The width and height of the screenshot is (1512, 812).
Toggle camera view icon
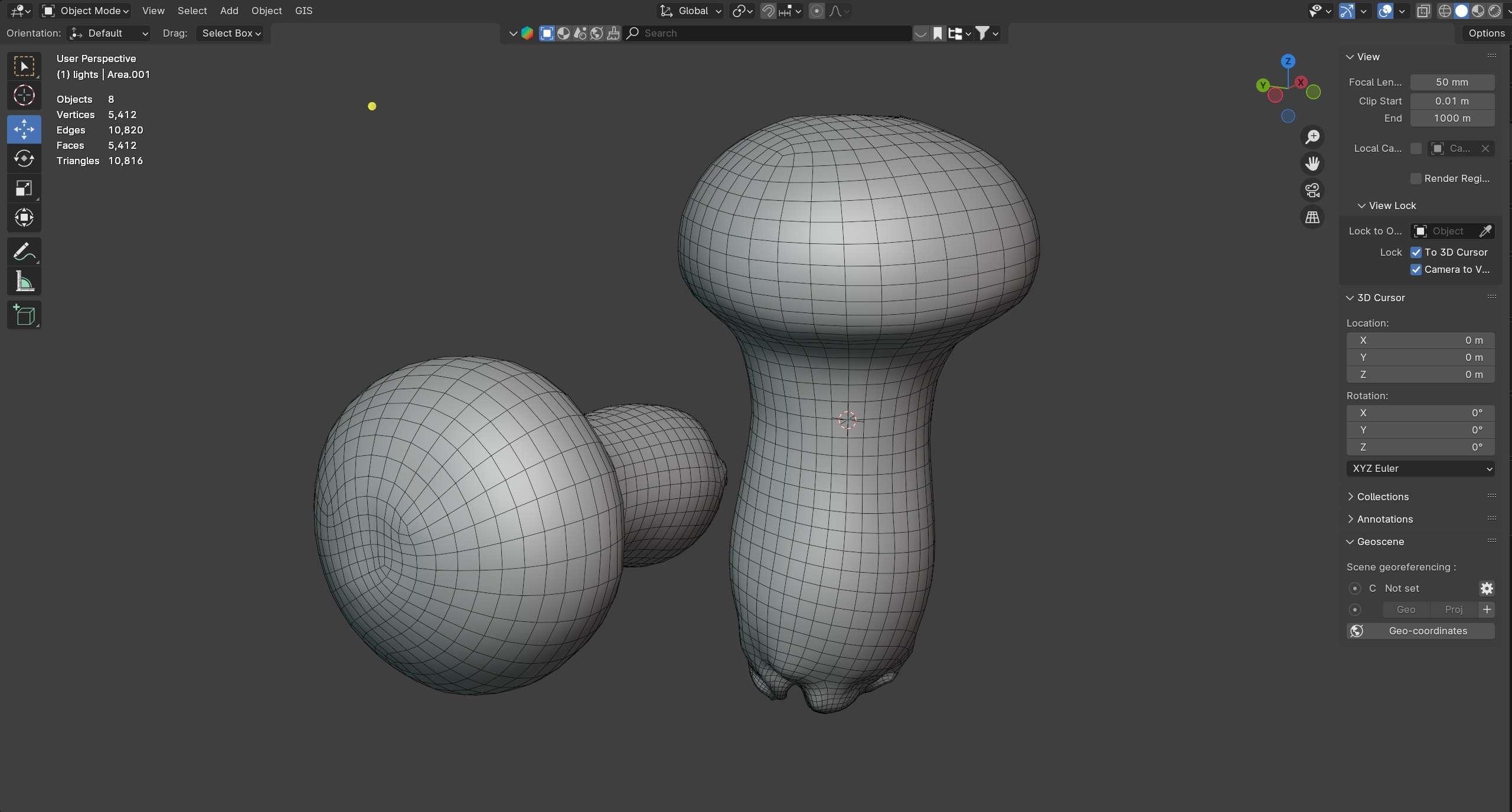tap(1312, 190)
